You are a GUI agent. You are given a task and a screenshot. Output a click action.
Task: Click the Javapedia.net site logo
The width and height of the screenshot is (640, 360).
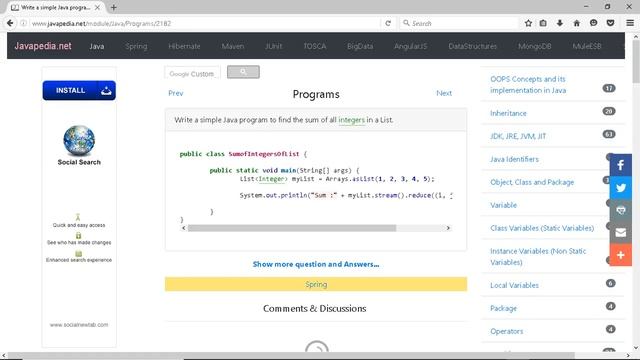(x=43, y=46)
